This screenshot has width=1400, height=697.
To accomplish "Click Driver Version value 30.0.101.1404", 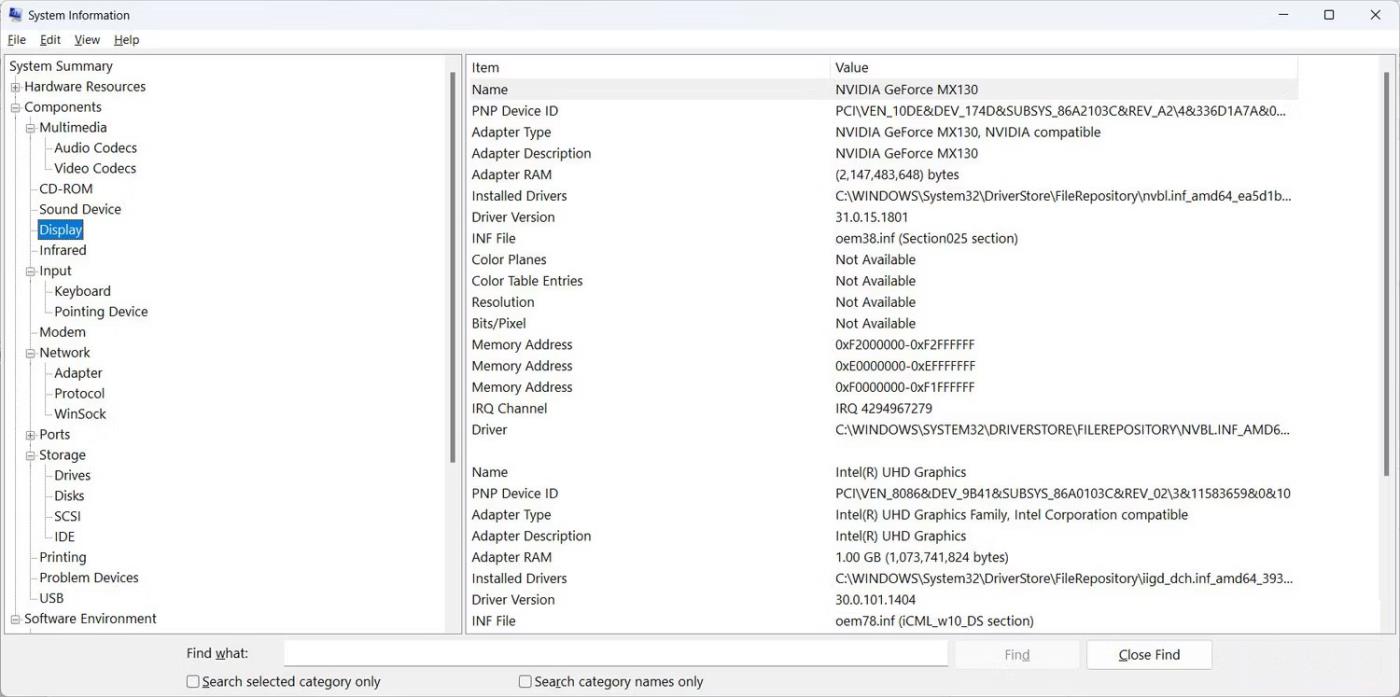I will (x=876, y=600).
